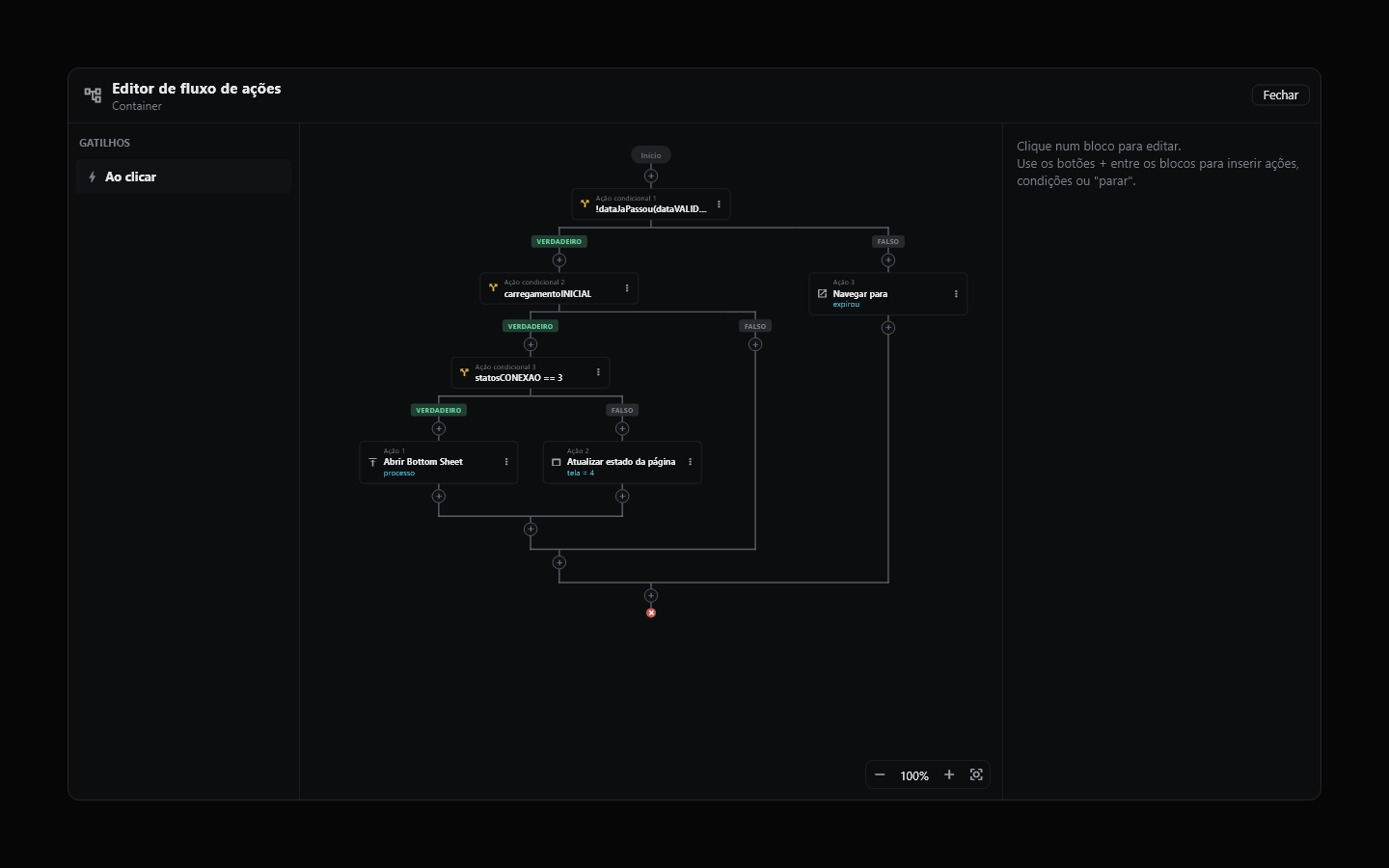Click the Início start node
The height and width of the screenshot is (868, 1389).
(x=651, y=155)
